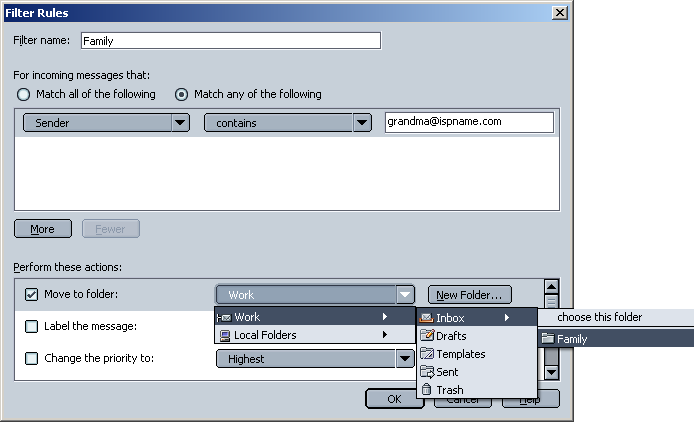Click the Inbox folder icon in submenu
The image size is (694, 422).
point(426,318)
